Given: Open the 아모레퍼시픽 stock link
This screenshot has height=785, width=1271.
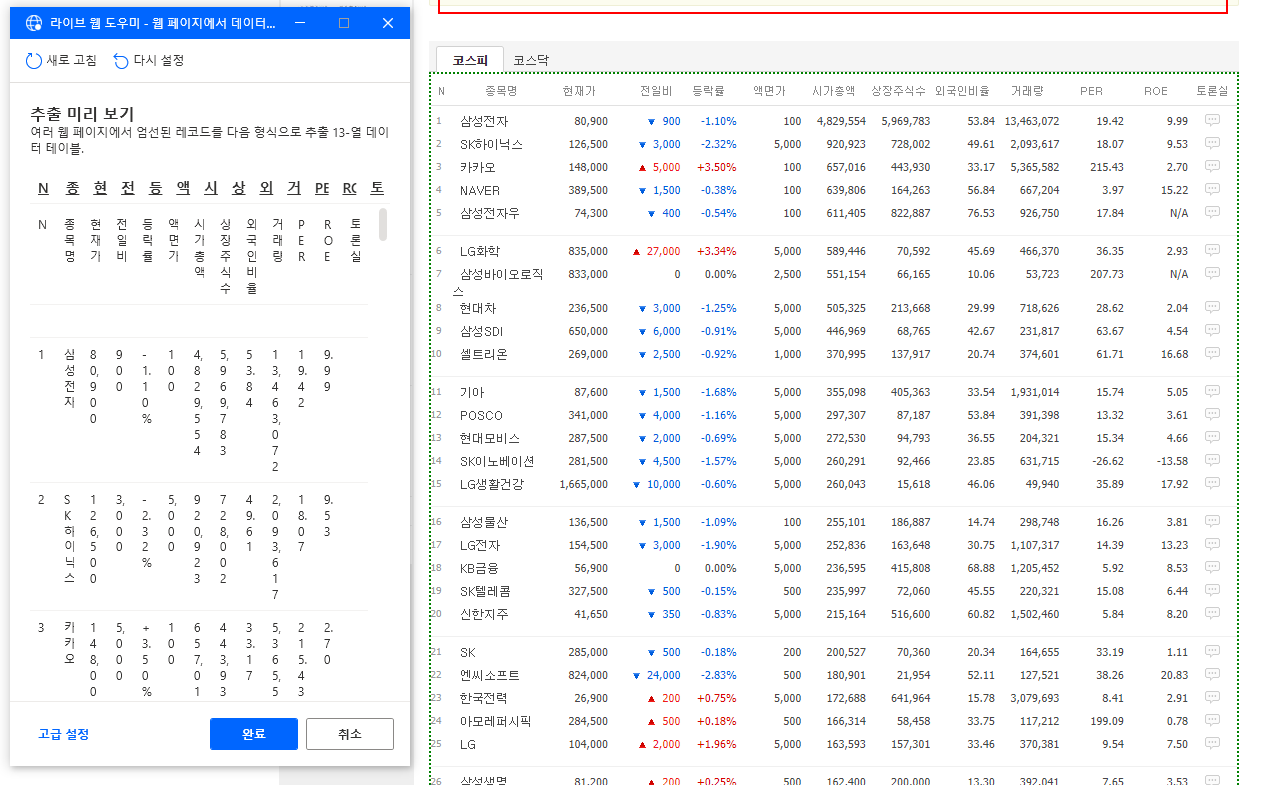Looking at the screenshot, I should coord(496,721).
